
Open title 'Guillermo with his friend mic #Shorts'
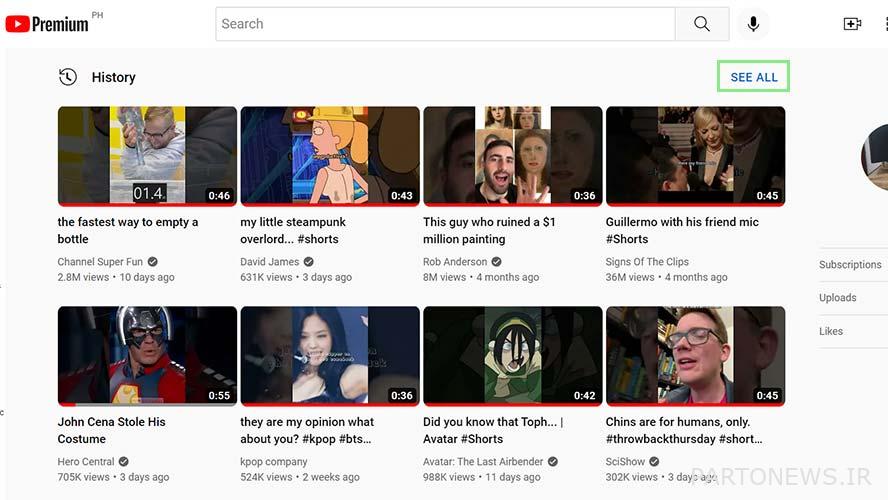click(x=682, y=230)
